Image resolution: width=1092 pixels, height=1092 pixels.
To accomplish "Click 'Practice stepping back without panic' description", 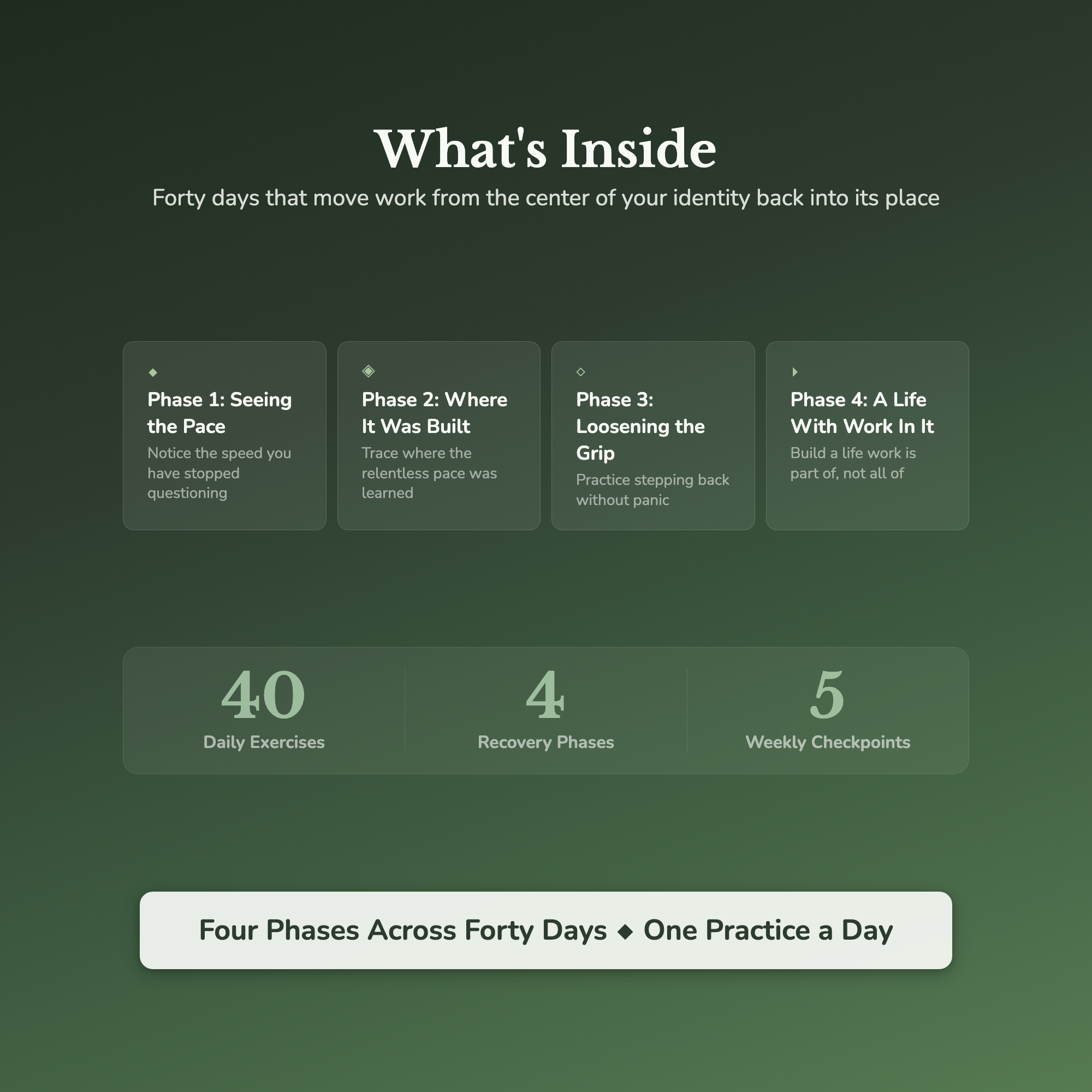I will pyautogui.click(x=653, y=490).
